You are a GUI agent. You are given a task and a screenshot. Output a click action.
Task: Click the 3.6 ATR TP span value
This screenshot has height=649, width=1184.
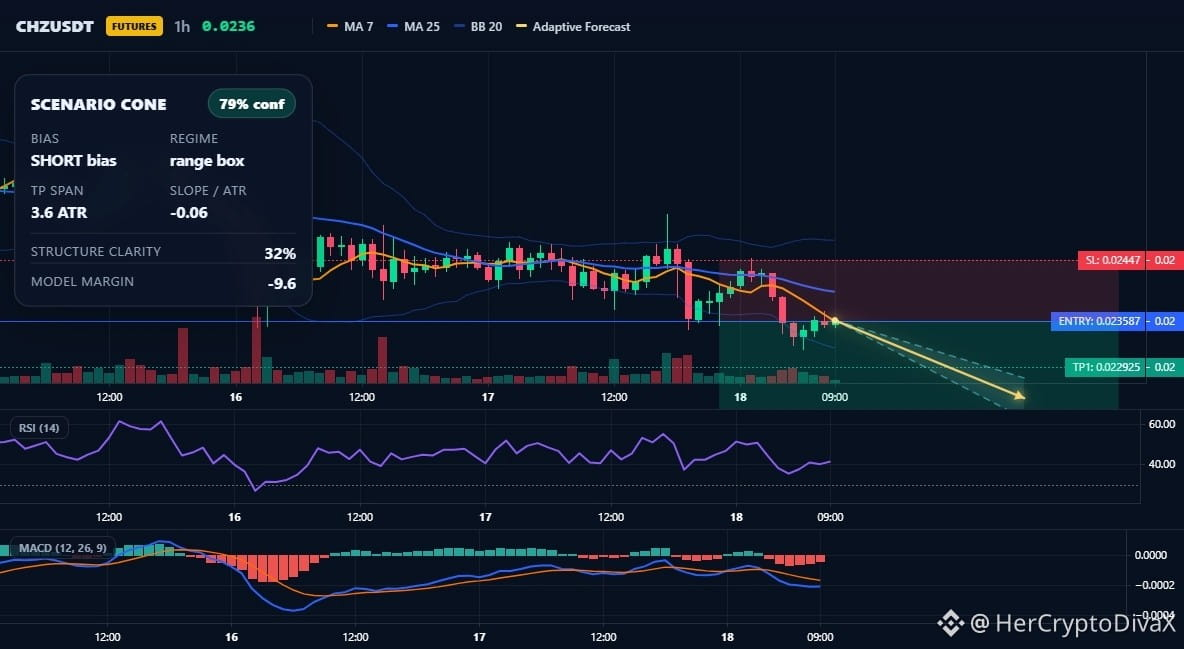[x=59, y=212]
